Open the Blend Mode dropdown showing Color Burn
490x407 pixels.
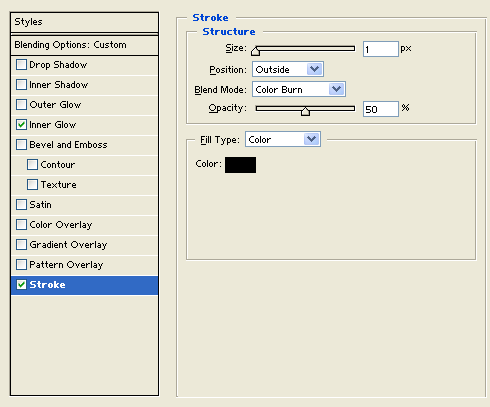[x=299, y=89]
